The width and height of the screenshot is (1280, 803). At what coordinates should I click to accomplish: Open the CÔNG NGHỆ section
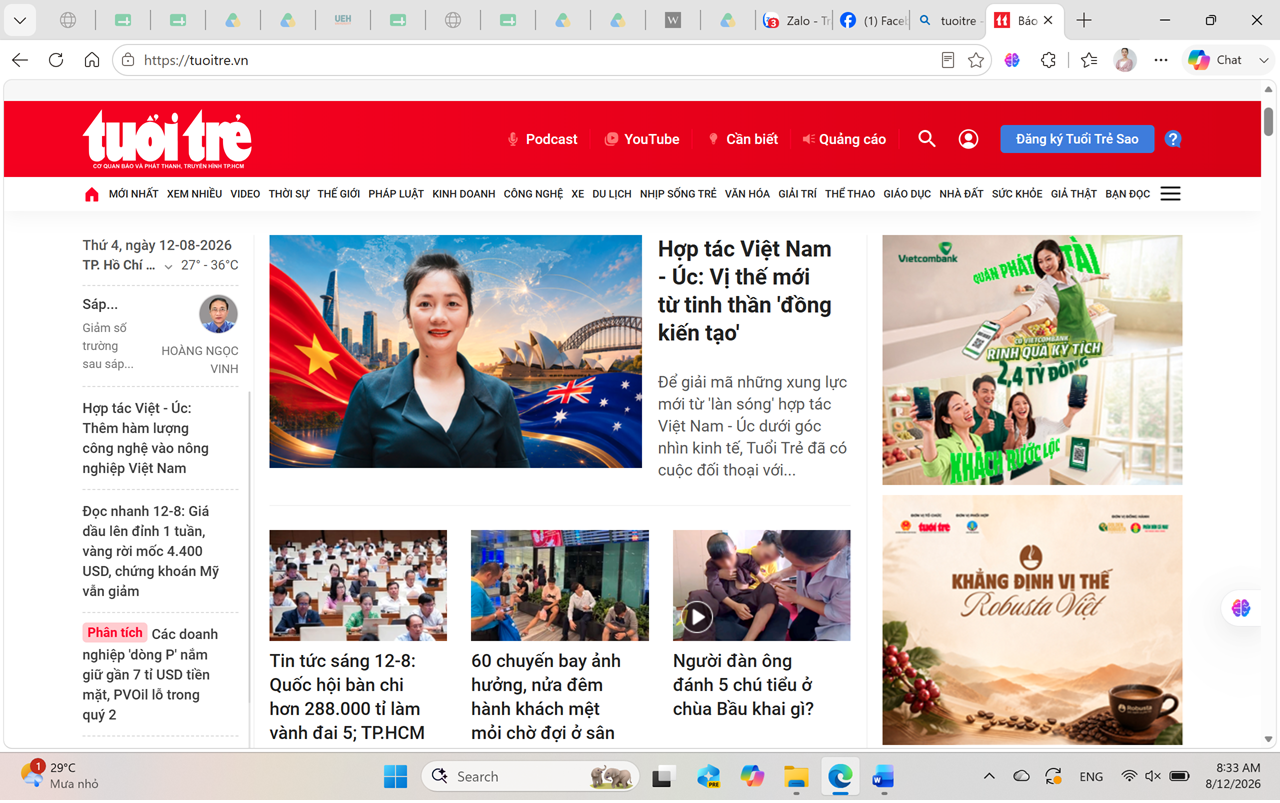point(533,194)
